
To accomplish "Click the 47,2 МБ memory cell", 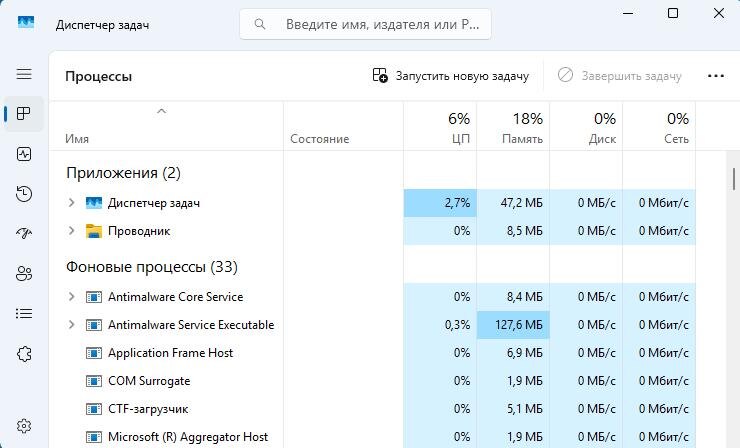I will point(513,203).
